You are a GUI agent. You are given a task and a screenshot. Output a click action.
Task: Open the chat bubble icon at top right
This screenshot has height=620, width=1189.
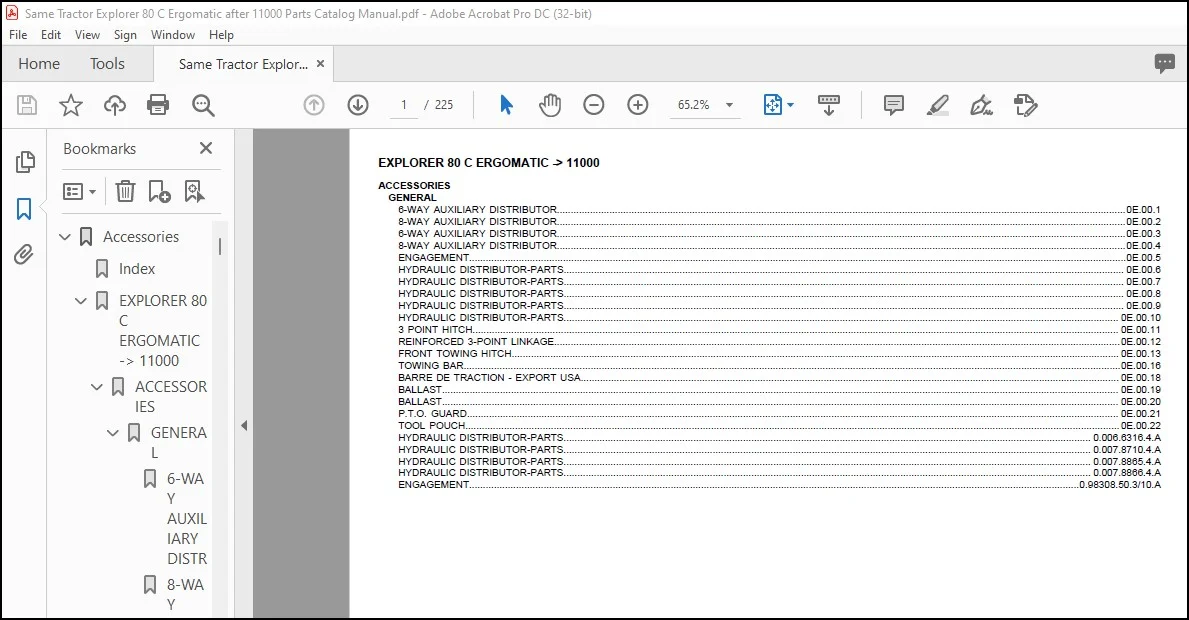(1165, 64)
